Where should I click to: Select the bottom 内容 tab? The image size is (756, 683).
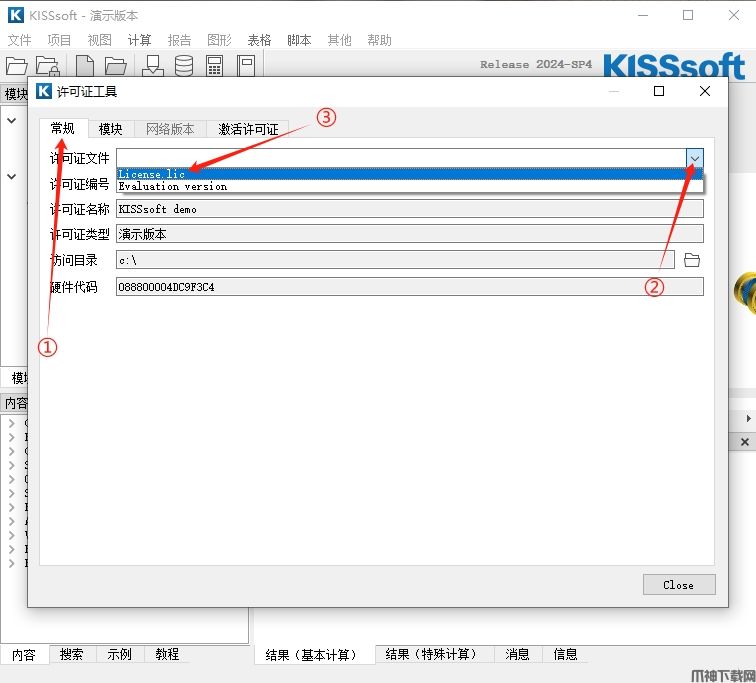tap(24, 655)
